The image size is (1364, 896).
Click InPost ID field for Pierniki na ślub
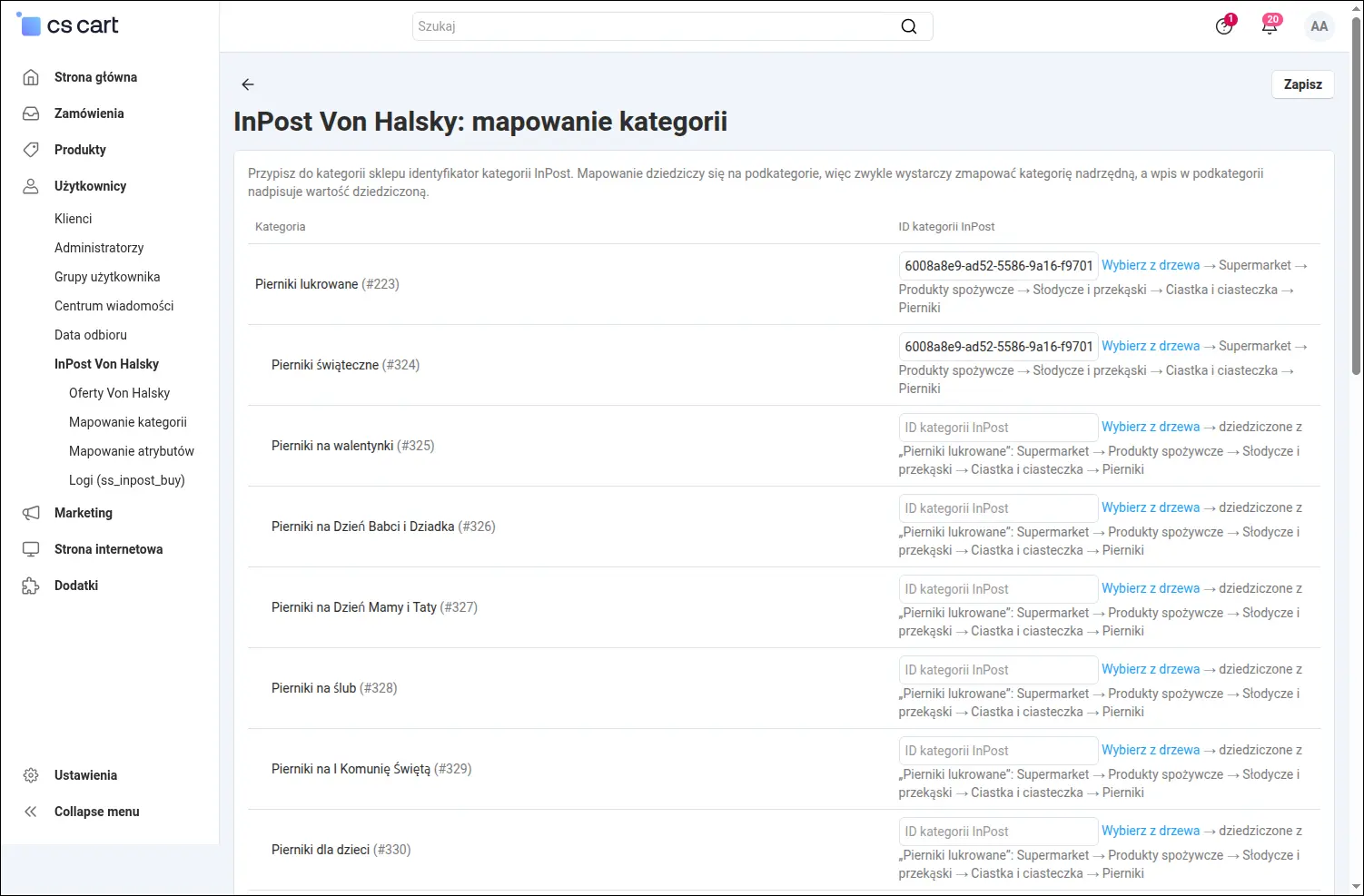pos(999,670)
